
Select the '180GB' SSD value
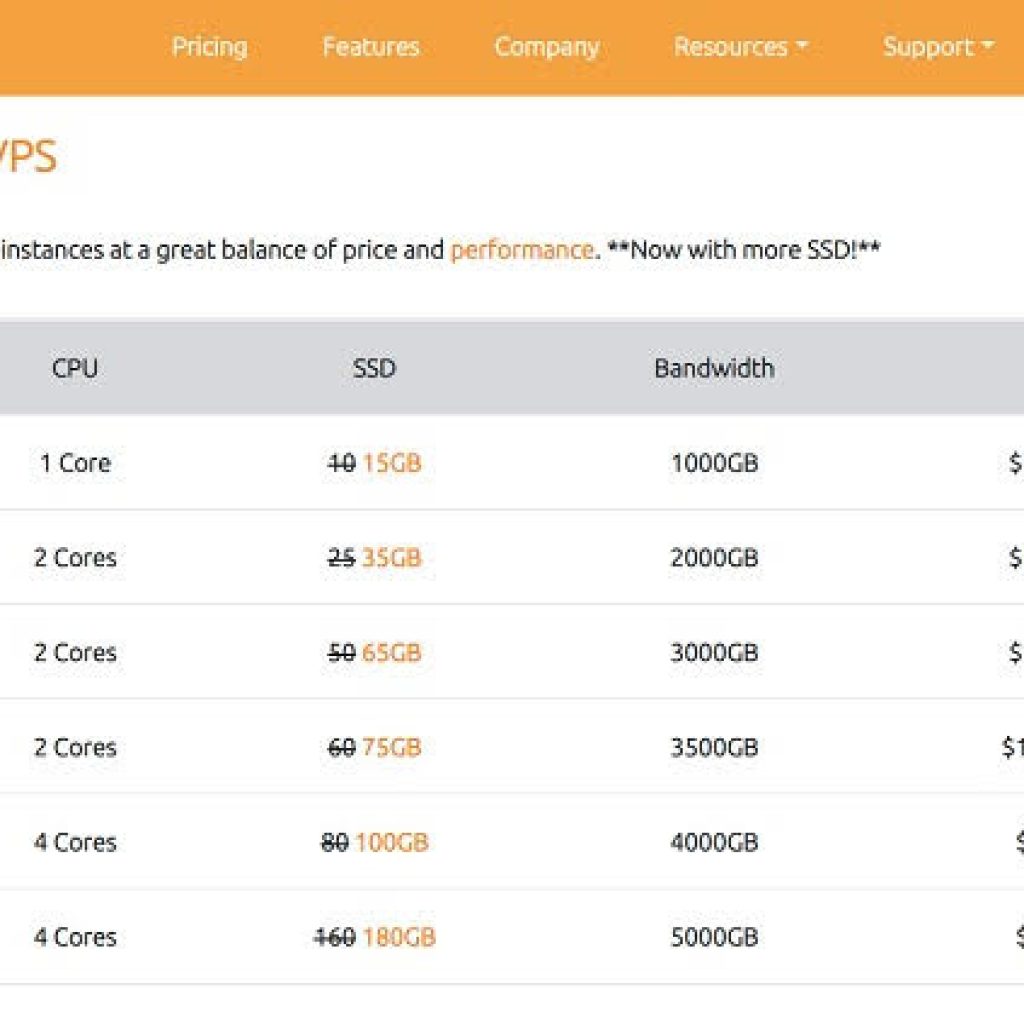[399, 936]
